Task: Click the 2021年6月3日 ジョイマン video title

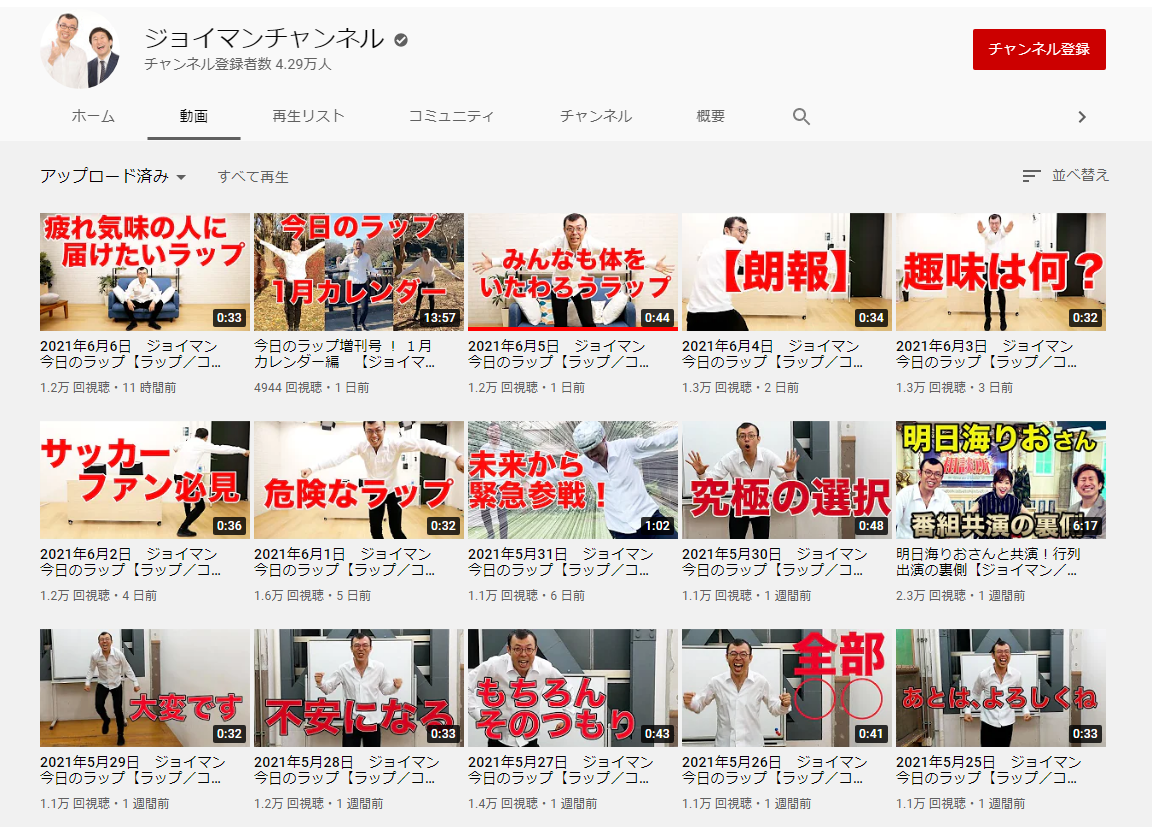Action: [x=987, y=354]
